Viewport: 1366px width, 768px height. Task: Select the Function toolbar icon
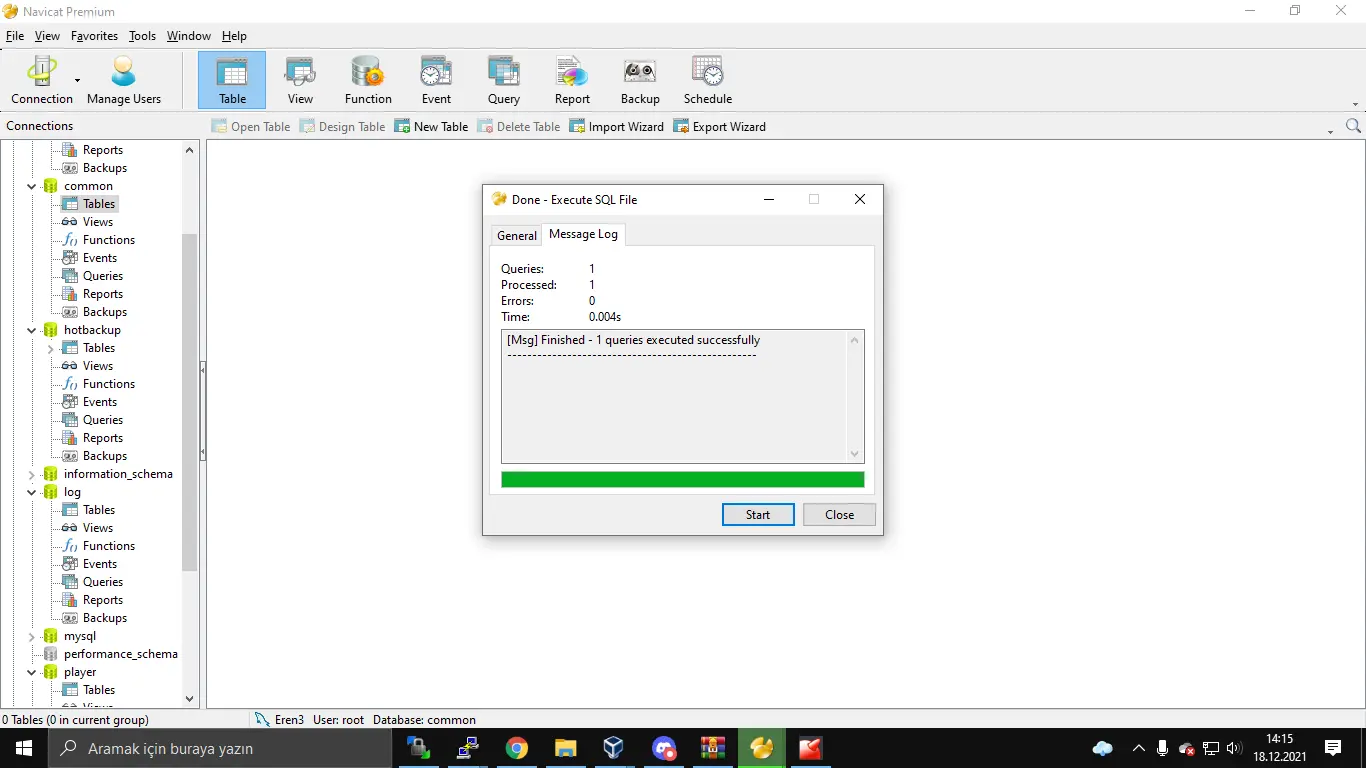point(368,79)
